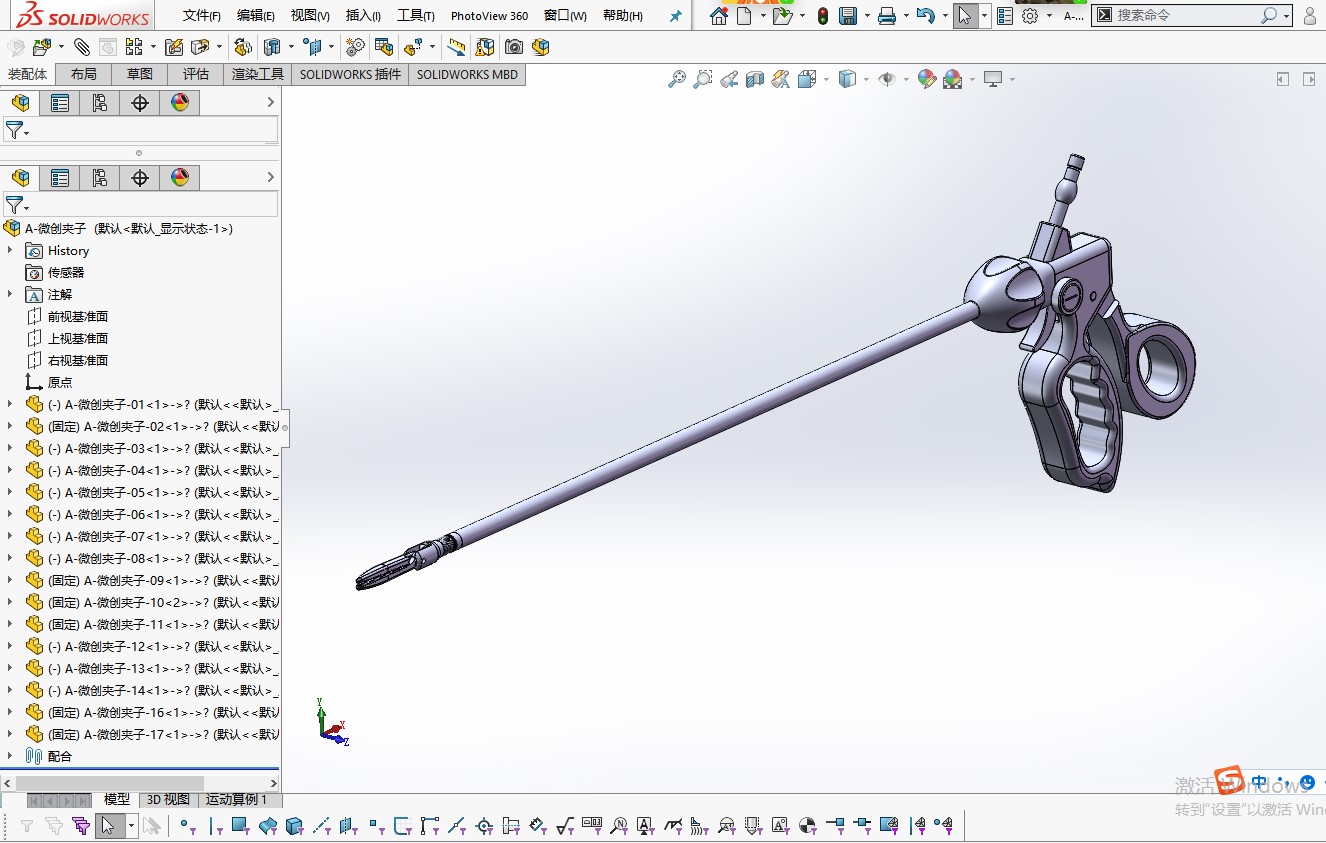Click the Save floppy disk icon
This screenshot has height=843, width=1326.
point(847,16)
